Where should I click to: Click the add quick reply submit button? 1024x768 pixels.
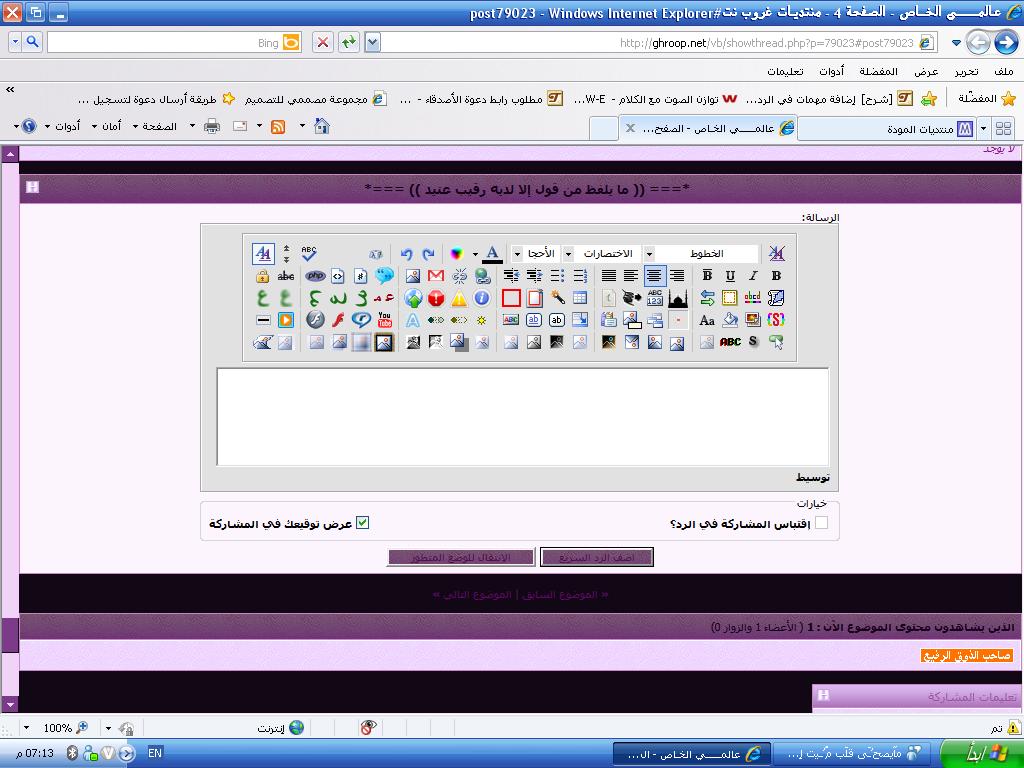click(x=597, y=557)
